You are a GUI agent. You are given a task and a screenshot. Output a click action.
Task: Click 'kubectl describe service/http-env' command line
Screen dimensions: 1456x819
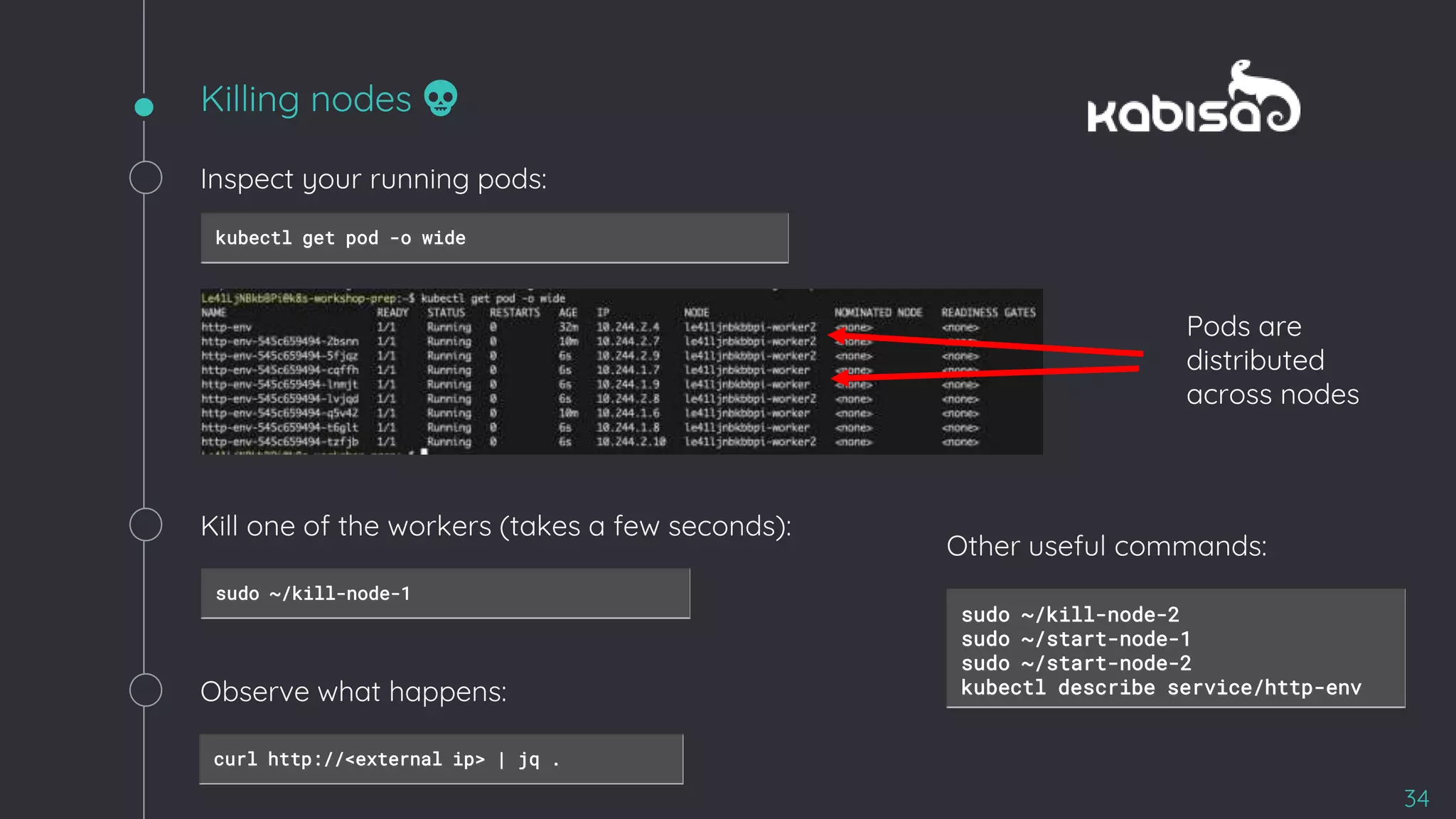(1161, 687)
